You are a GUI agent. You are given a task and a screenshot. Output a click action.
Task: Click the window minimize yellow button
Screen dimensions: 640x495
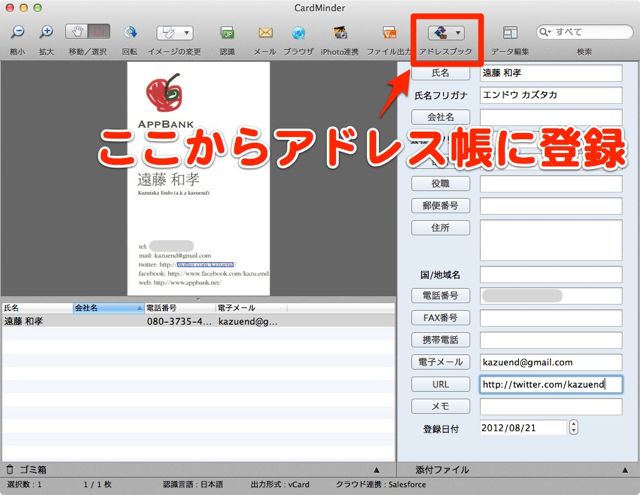[24, 8]
